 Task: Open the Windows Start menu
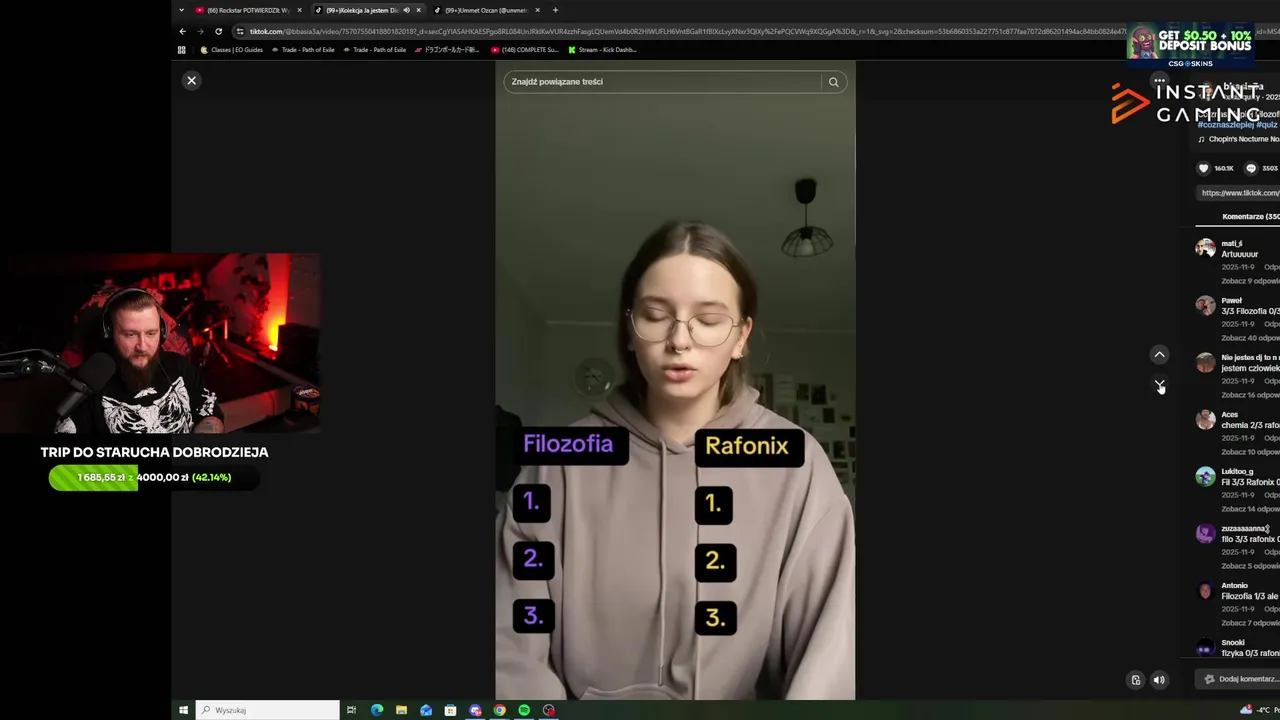coord(183,710)
